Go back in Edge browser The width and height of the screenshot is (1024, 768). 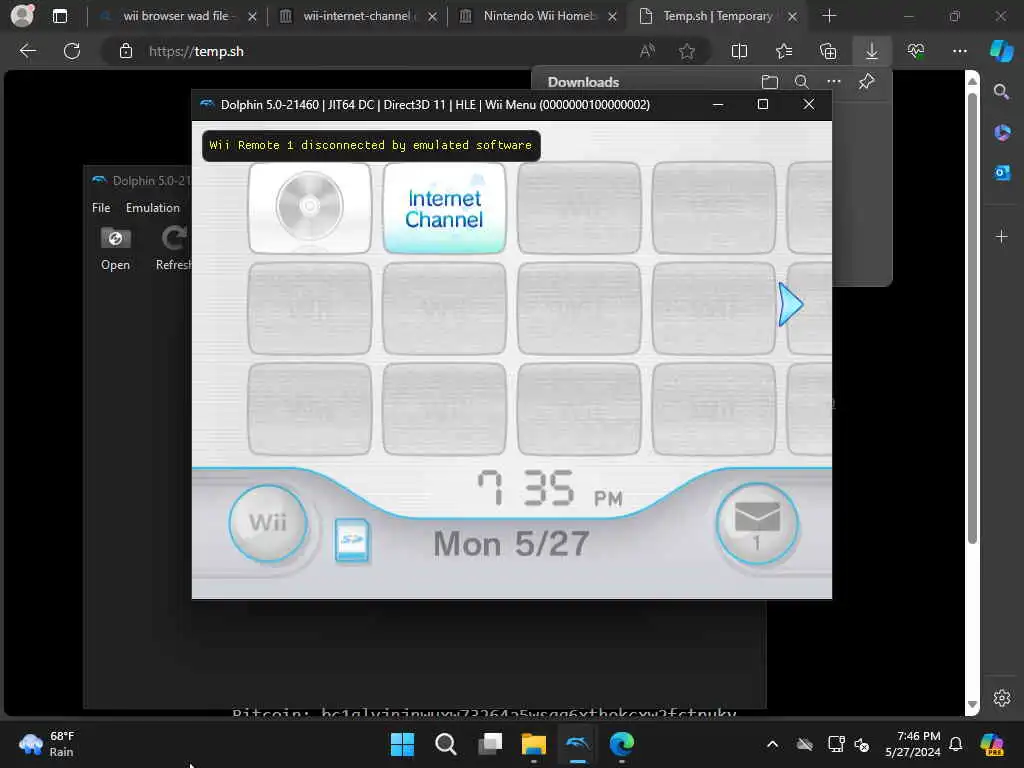click(27, 51)
